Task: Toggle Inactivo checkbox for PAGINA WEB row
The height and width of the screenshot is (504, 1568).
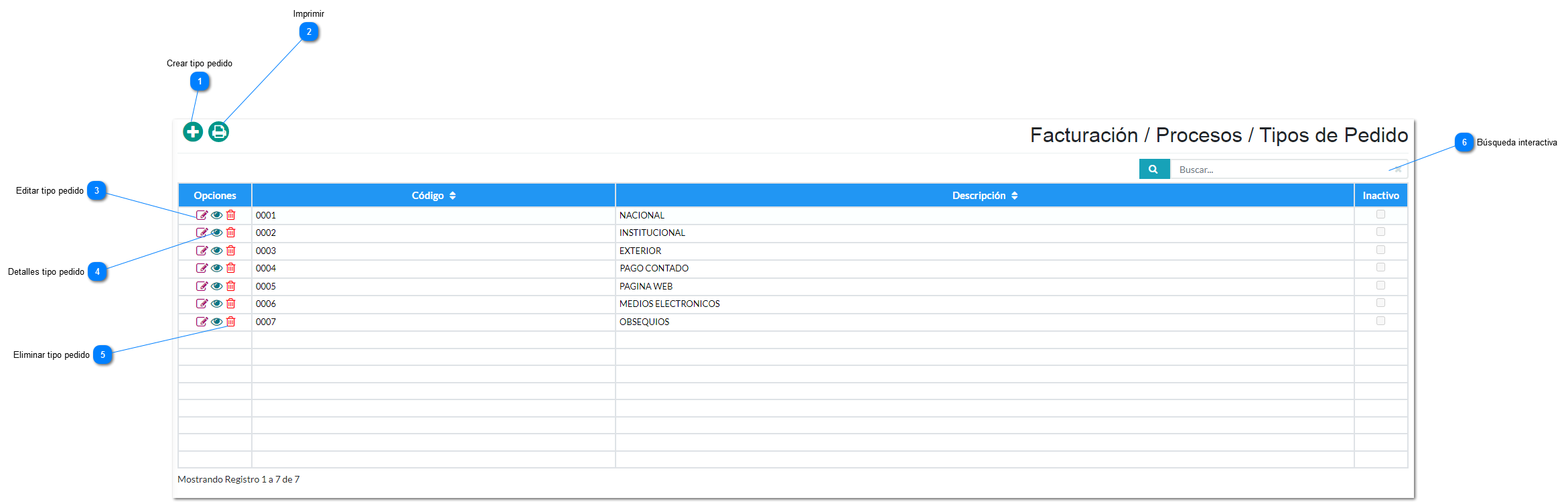Action: coord(1380,286)
